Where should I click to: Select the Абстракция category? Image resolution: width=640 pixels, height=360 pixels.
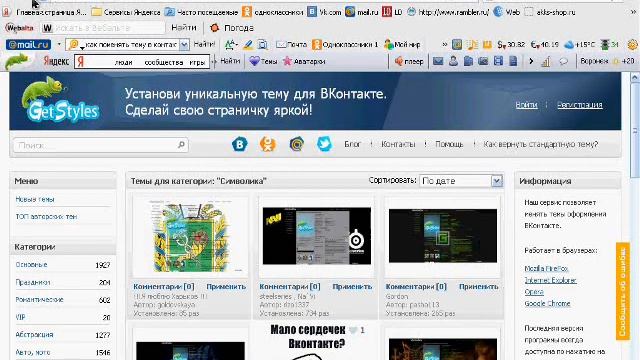pos(34,334)
